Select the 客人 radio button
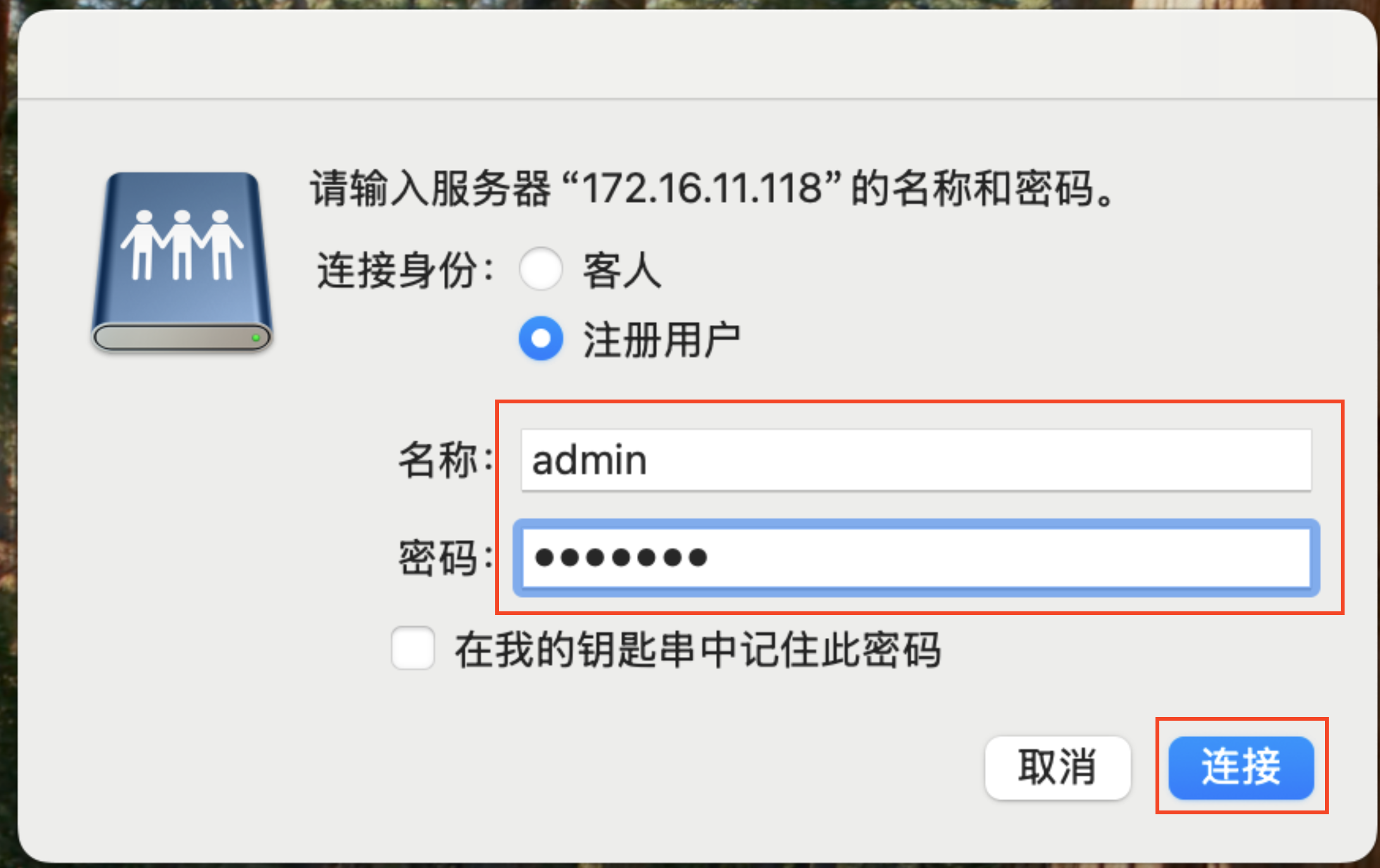This screenshot has width=1380, height=868. pyautogui.click(x=541, y=269)
